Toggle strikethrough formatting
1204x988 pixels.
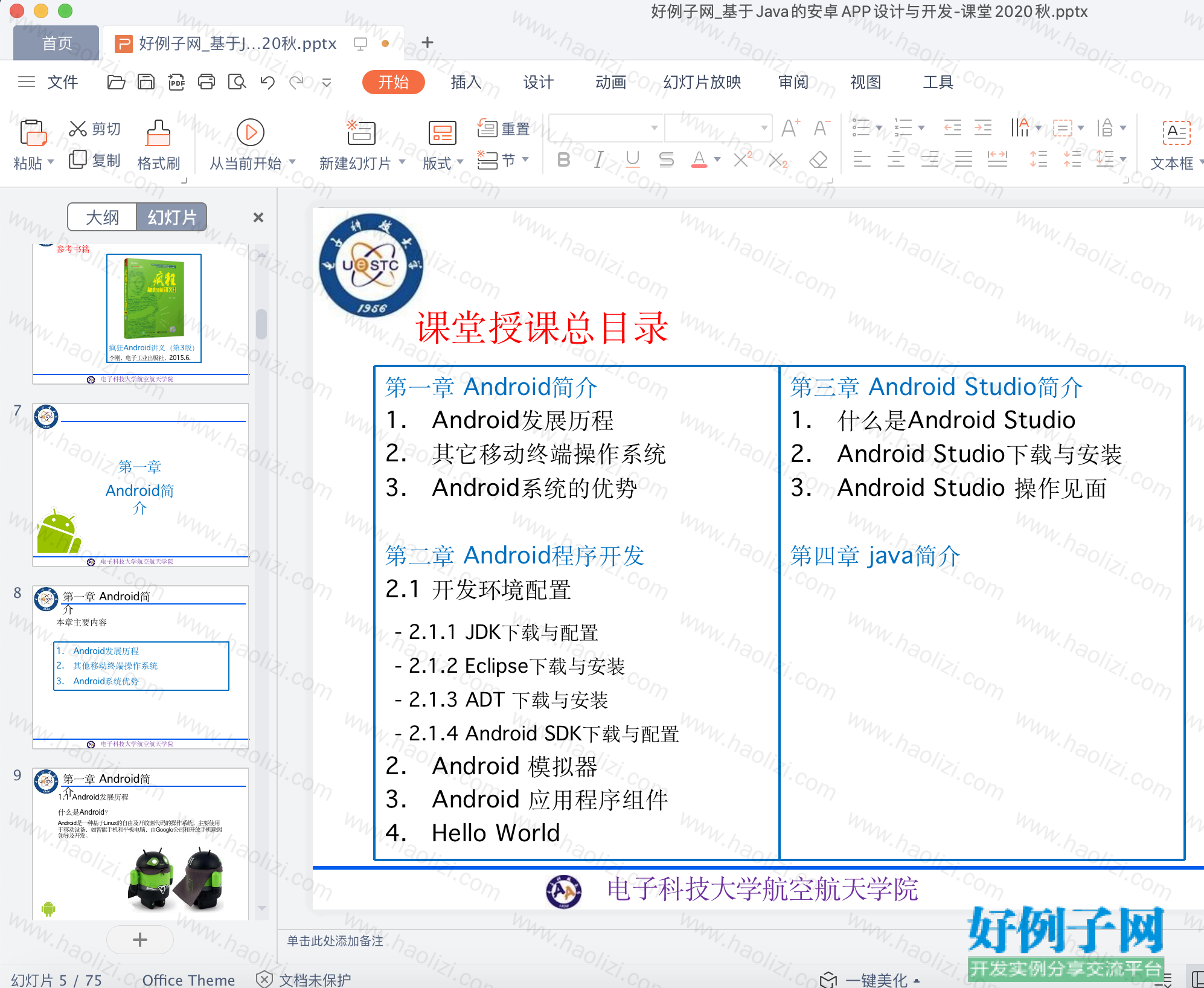click(666, 160)
